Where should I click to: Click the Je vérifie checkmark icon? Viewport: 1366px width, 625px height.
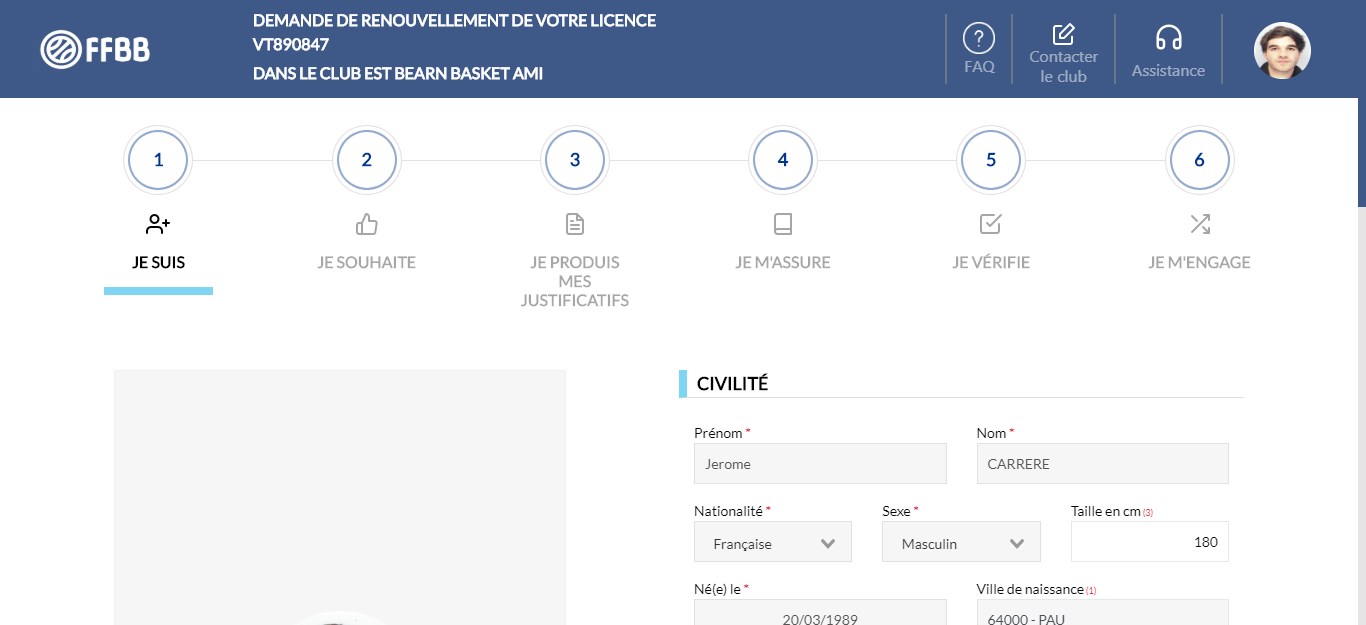coord(990,224)
